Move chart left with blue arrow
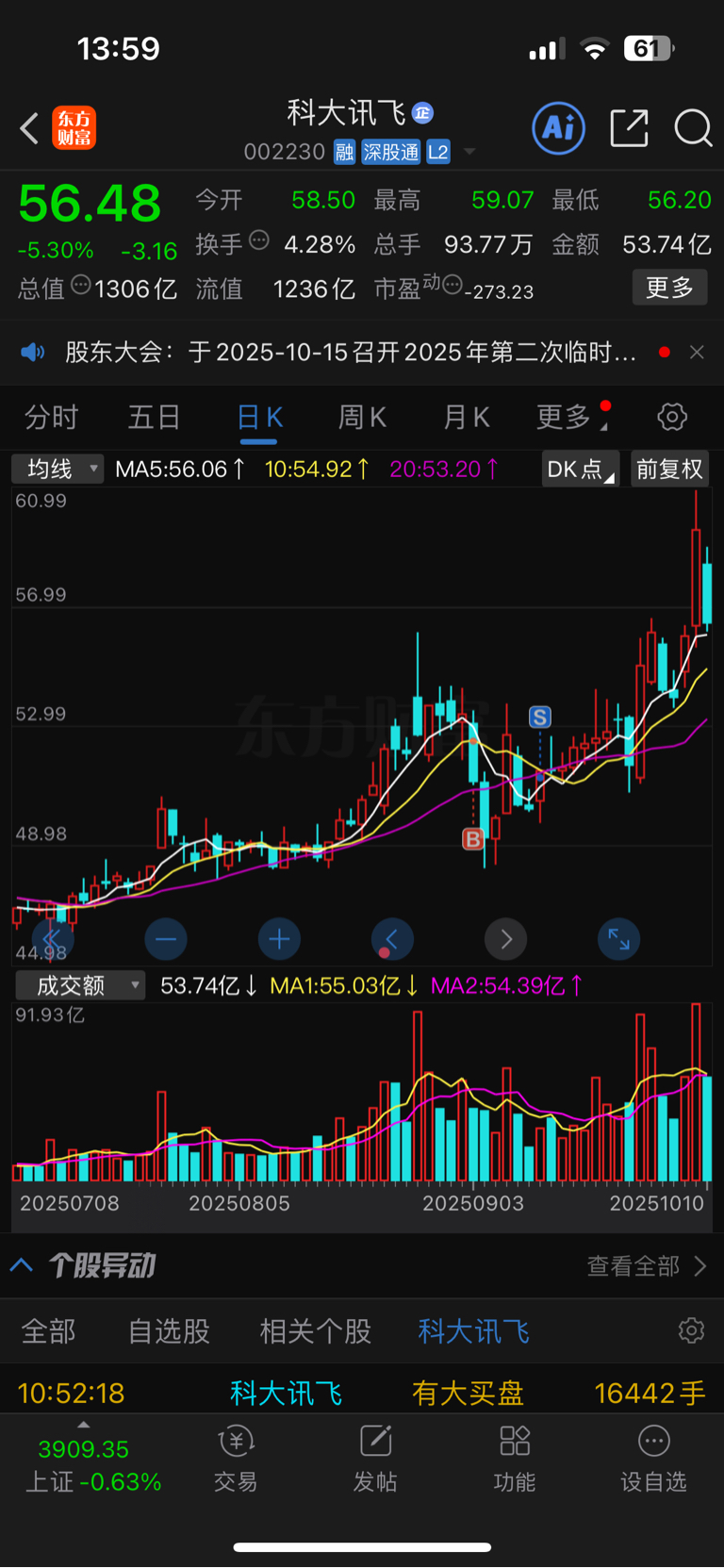 pos(392,939)
